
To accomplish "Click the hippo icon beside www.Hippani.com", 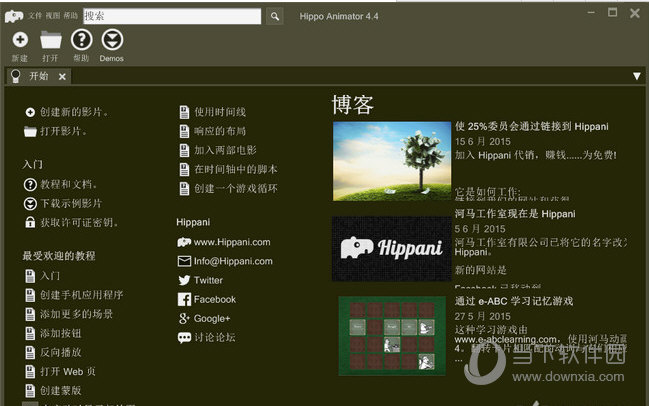I will click(x=184, y=242).
